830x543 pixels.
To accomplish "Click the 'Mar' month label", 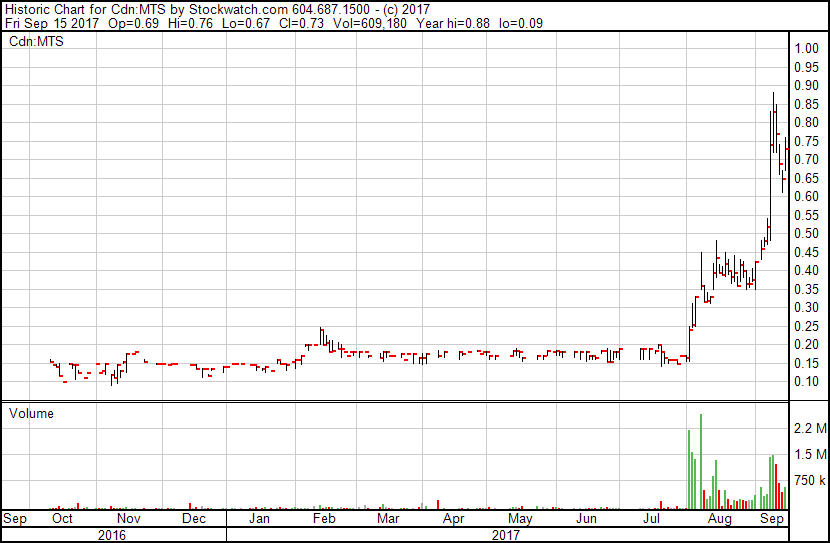I will (388, 519).
